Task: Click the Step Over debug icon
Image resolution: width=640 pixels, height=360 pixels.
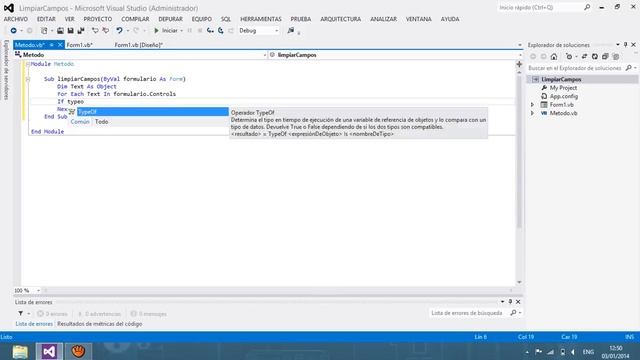Action: click(x=220, y=31)
